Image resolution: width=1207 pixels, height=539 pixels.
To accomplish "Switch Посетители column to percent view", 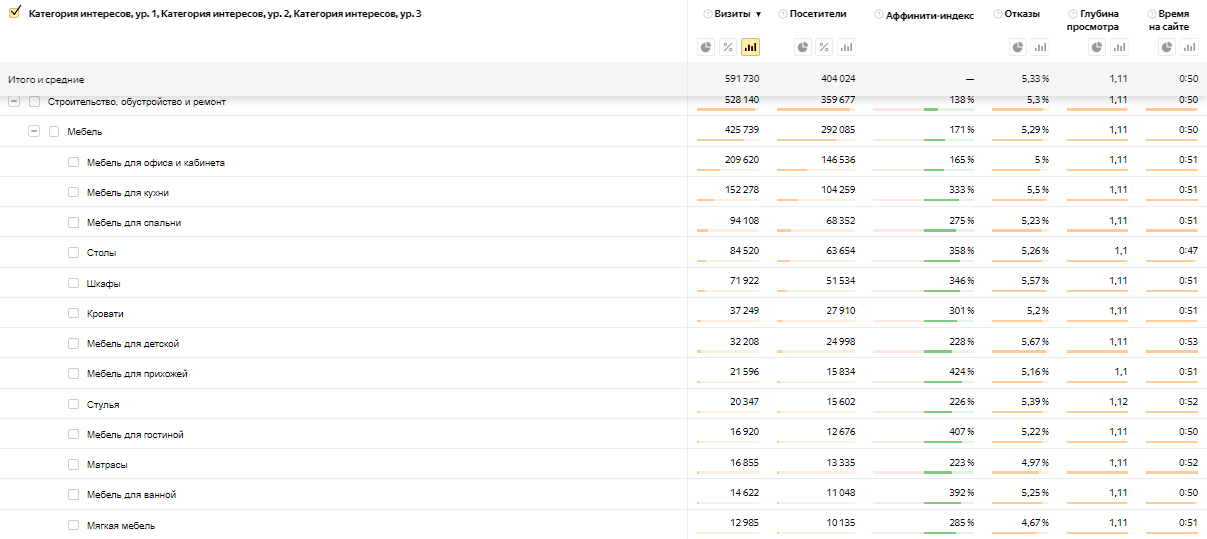I will (x=824, y=47).
